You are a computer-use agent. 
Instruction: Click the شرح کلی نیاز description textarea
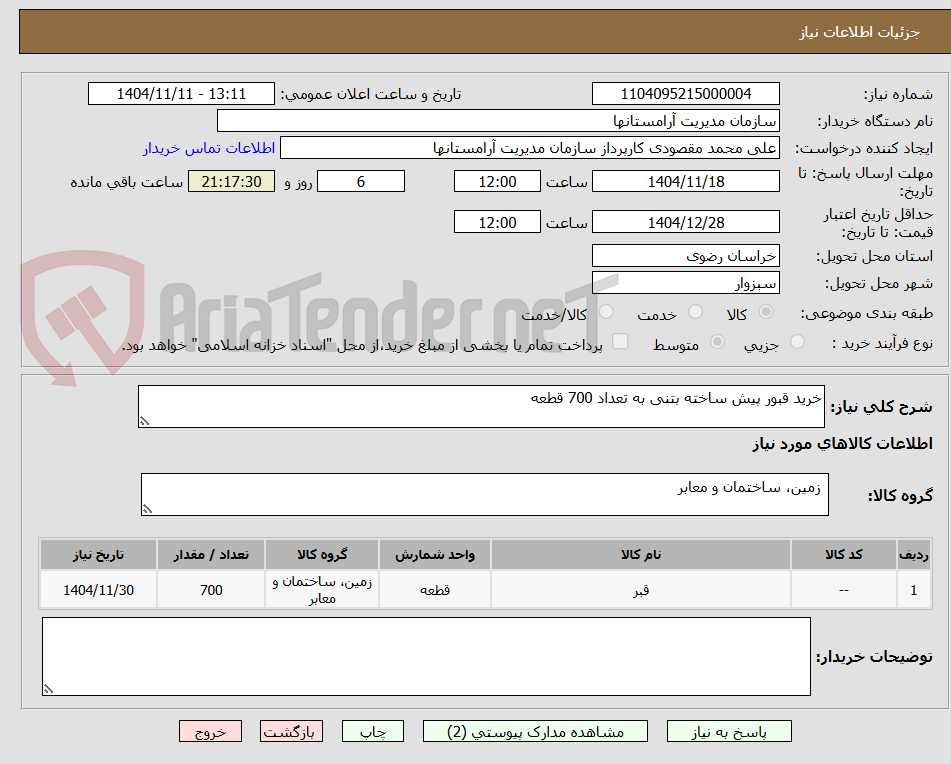point(481,406)
